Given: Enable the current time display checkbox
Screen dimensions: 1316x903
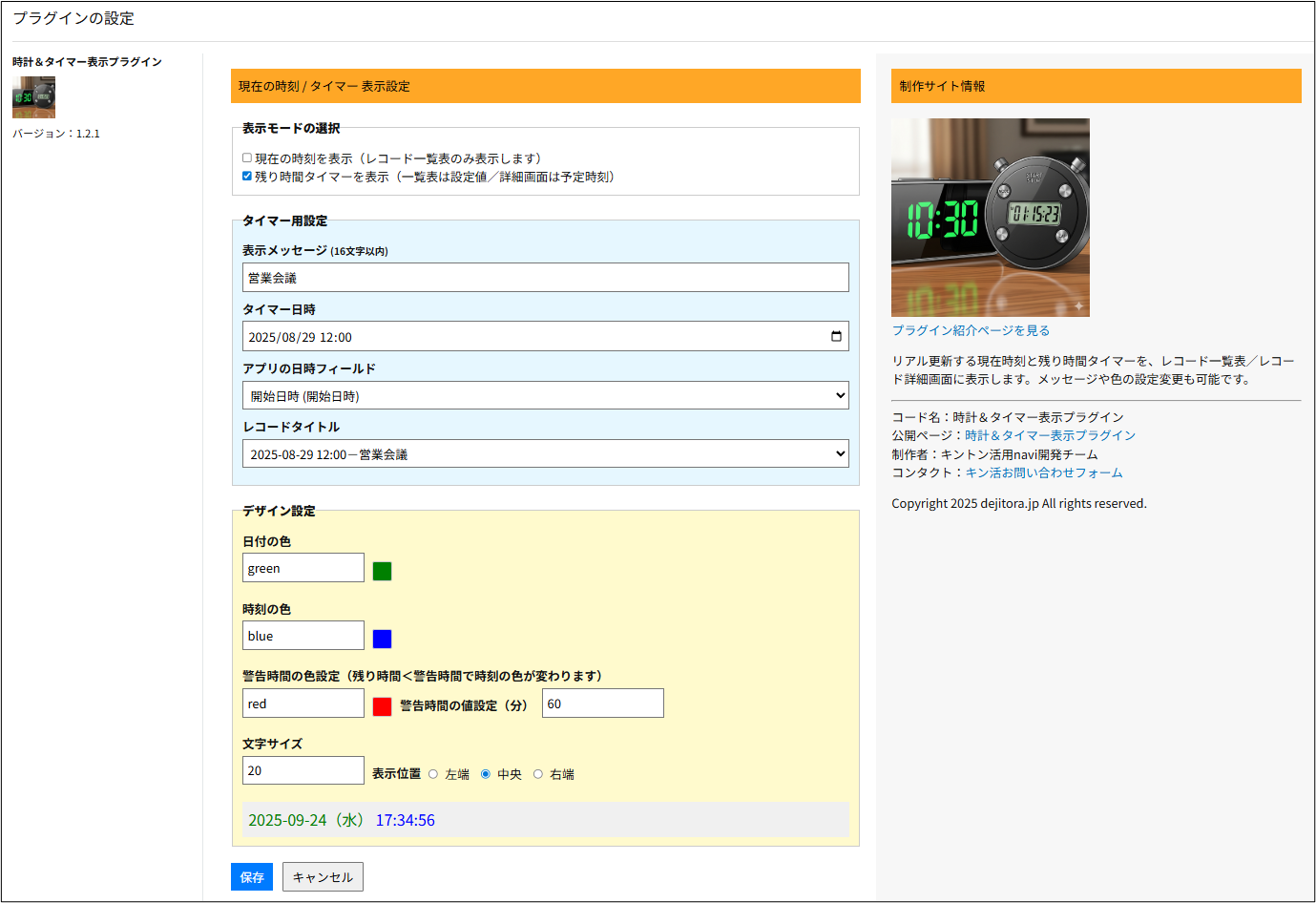Looking at the screenshot, I should [247, 158].
